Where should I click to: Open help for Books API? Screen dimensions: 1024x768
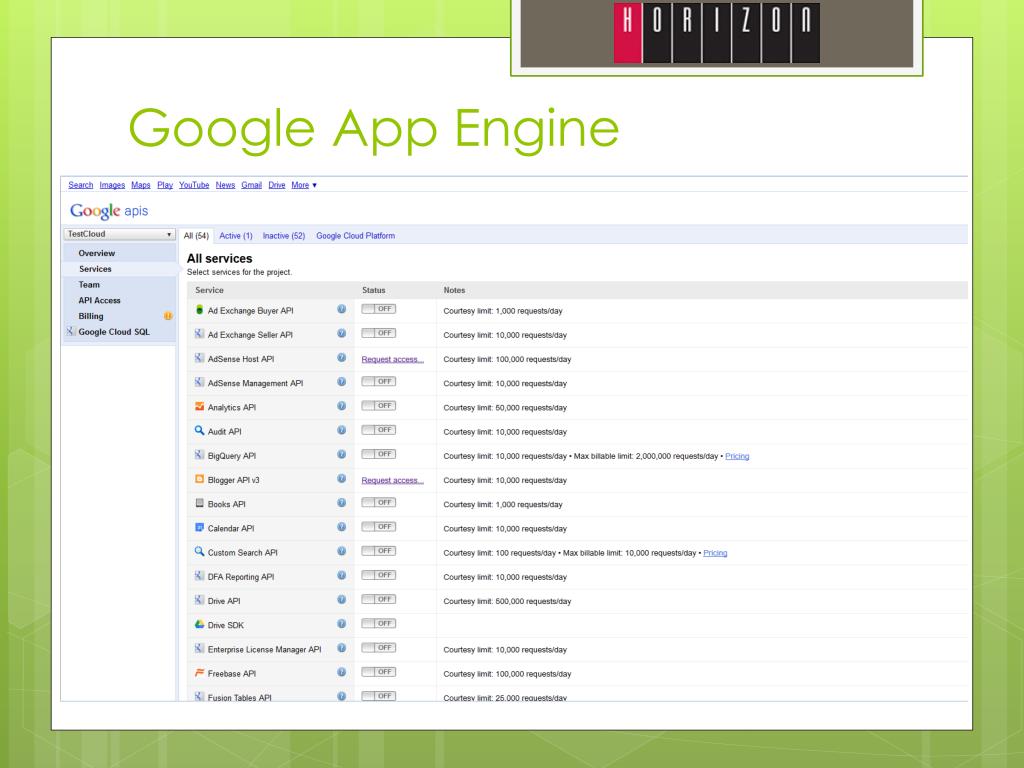tap(342, 502)
